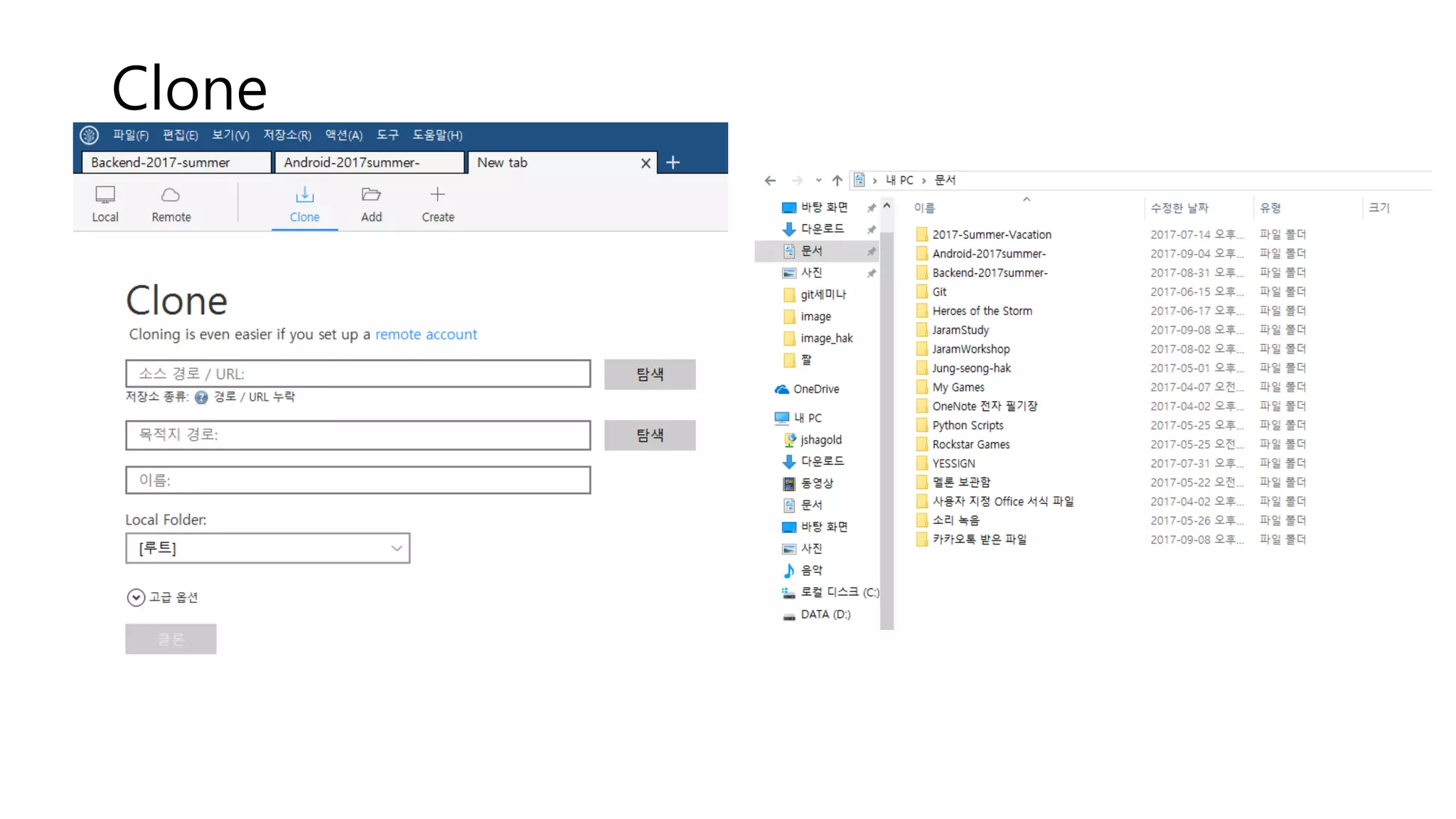Click the source path / URL field

coord(358,374)
